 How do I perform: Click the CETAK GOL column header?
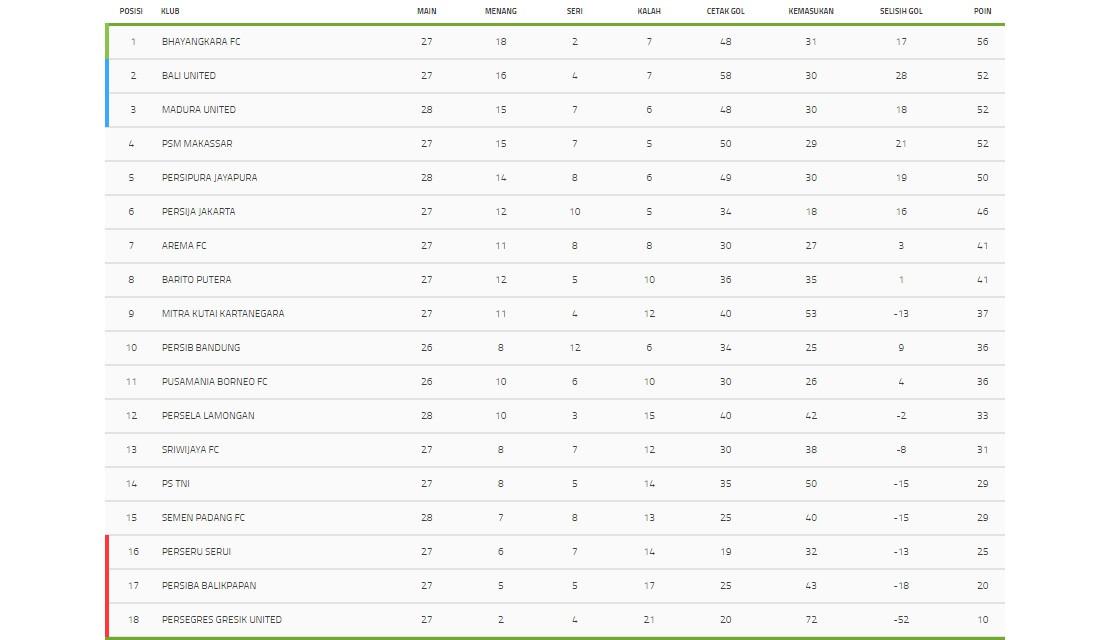[x=725, y=11]
